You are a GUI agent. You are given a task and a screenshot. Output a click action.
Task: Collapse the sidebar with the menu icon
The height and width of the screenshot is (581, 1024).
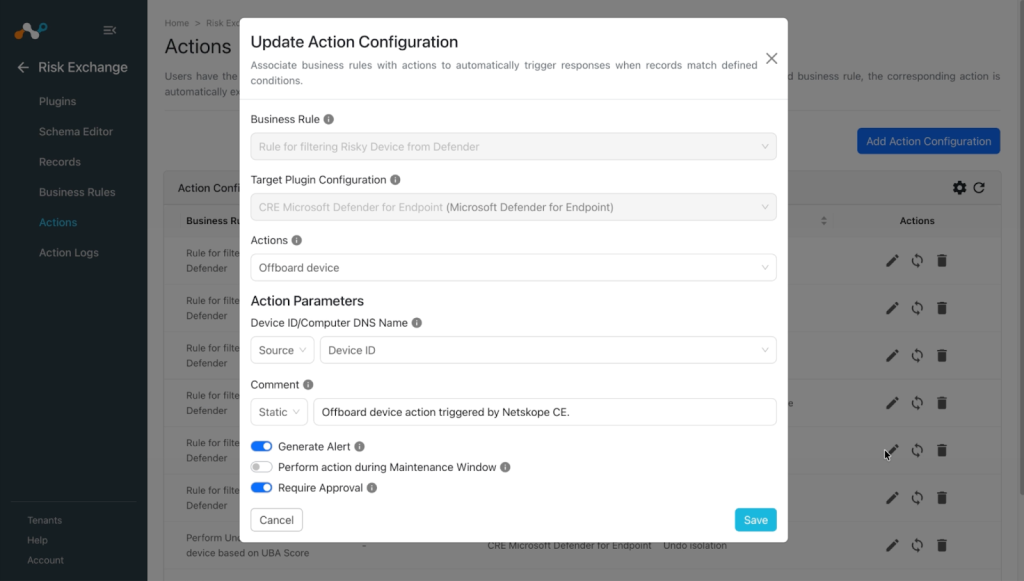[110, 30]
